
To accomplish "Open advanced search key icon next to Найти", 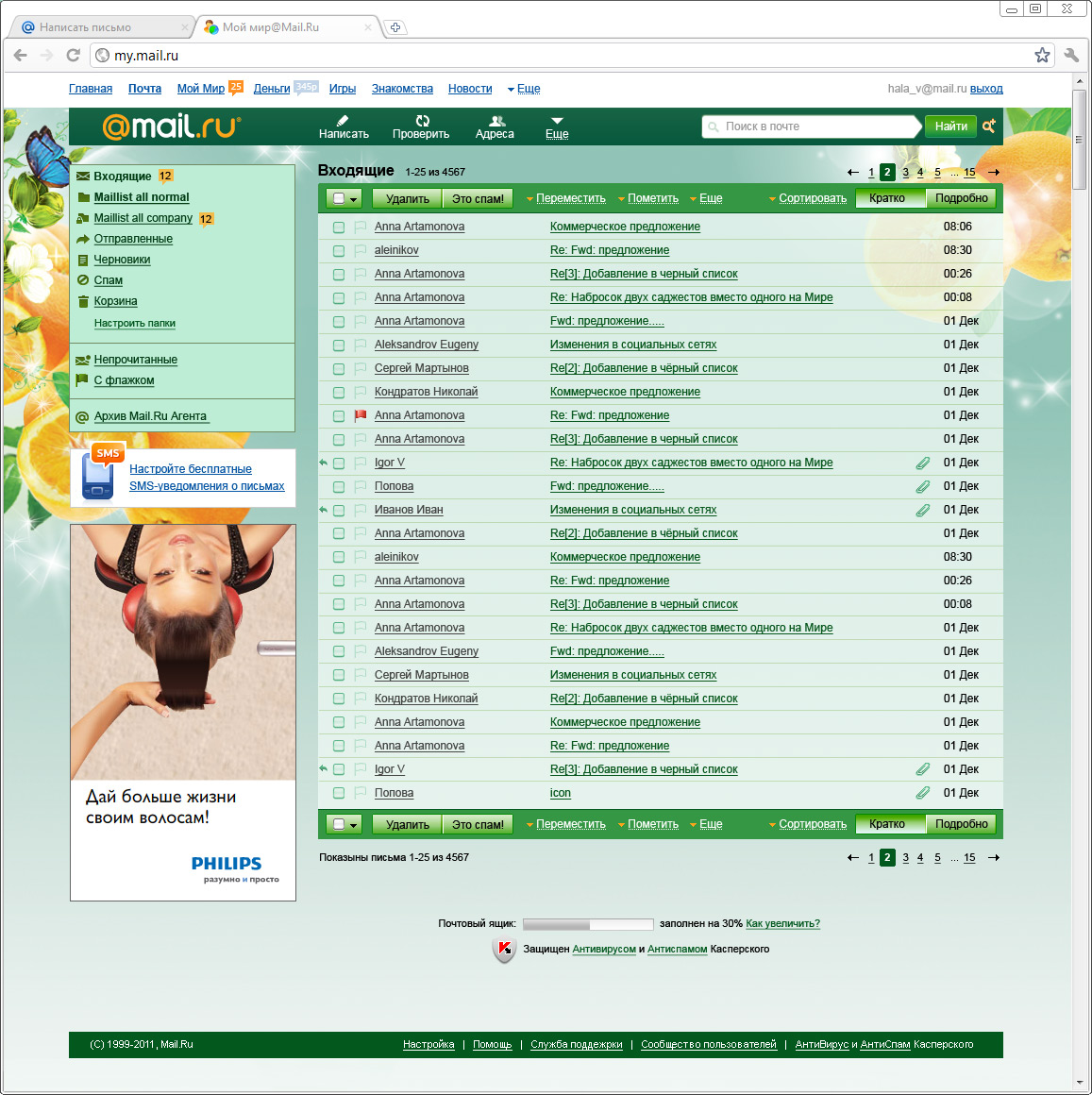I will 989,126.
